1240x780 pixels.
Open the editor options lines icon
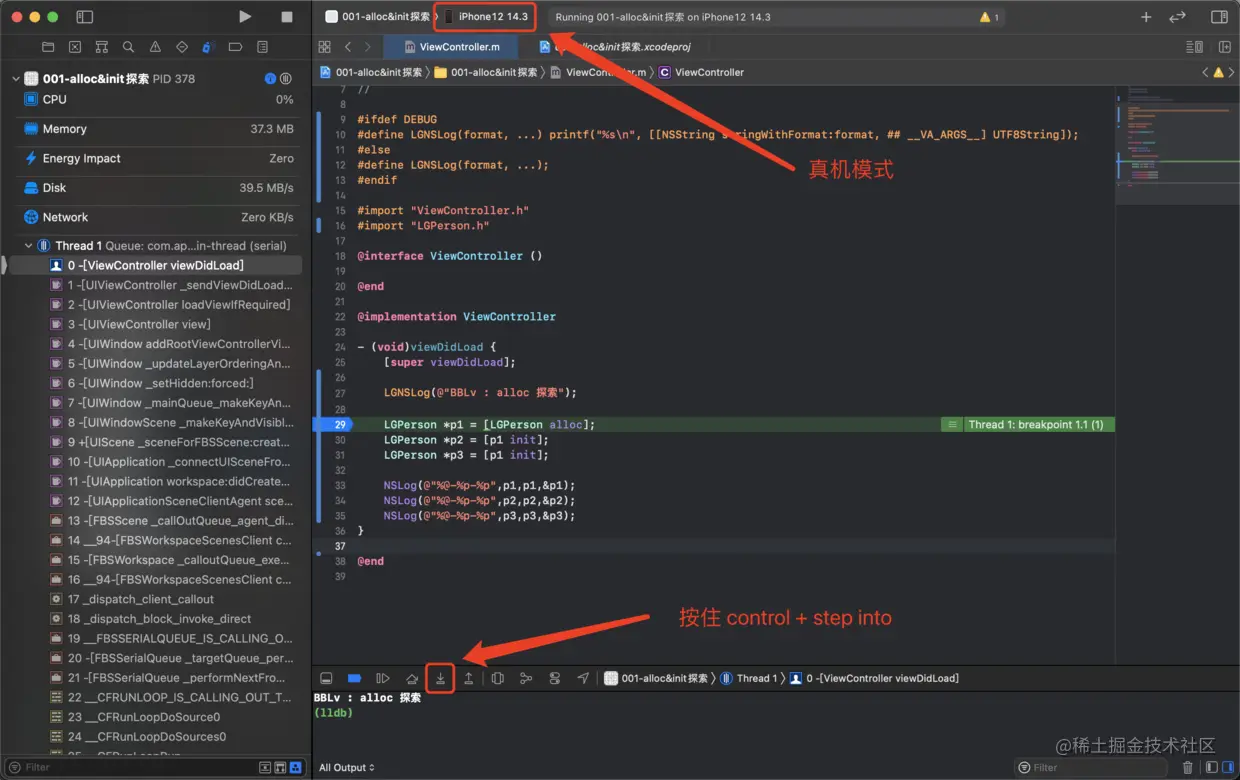(x=1194, y=47)
